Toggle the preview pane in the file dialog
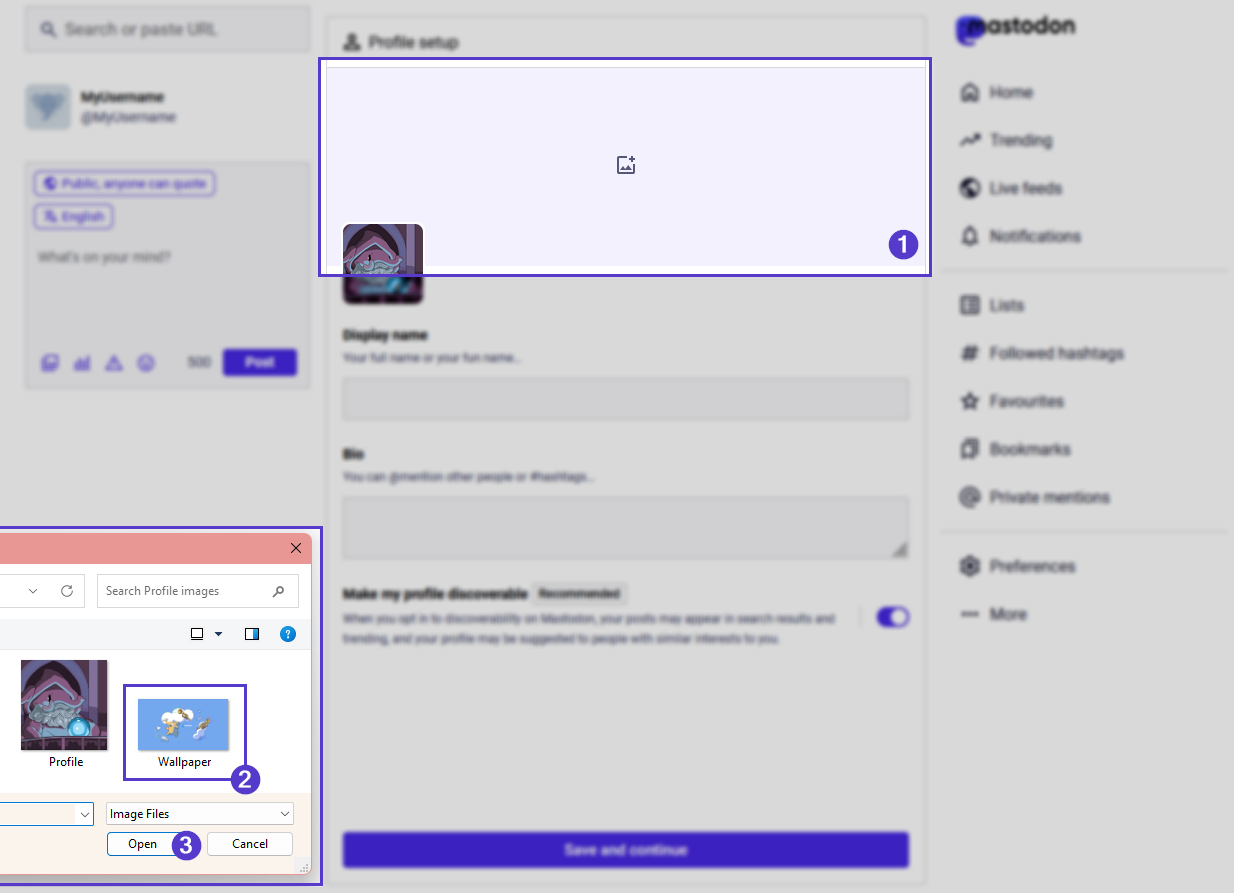Viewport: 1234px width, 893px height. [252, 633]
